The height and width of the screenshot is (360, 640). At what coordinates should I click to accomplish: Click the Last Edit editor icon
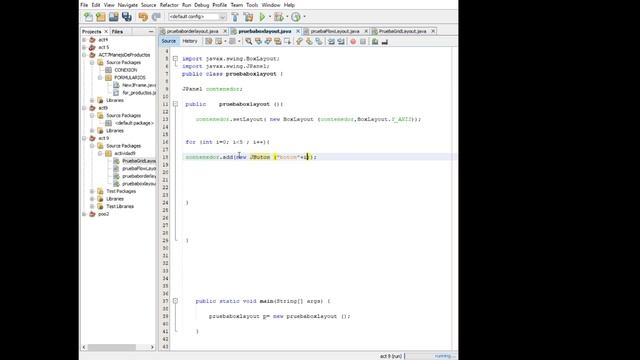click(209, 41)
